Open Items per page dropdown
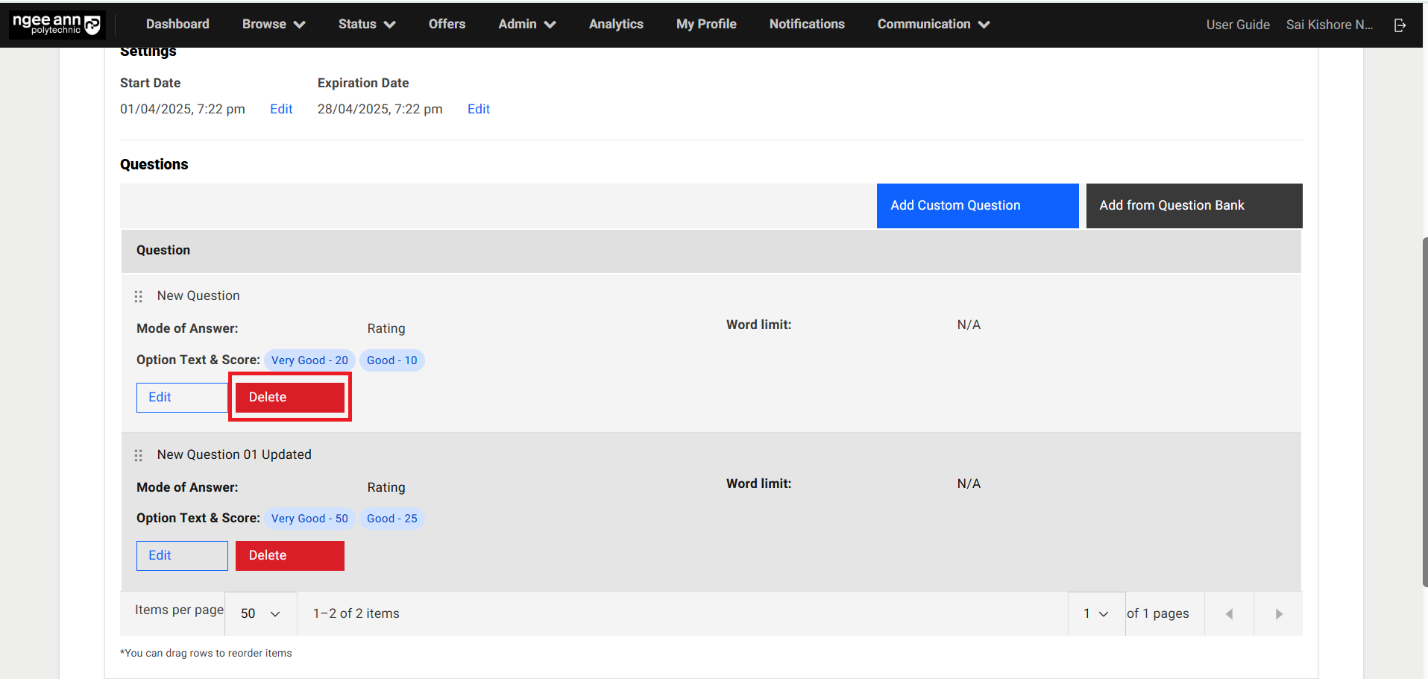Viewport: 1428px width, 679px height. pyautogui.click(x=260, y=614)
